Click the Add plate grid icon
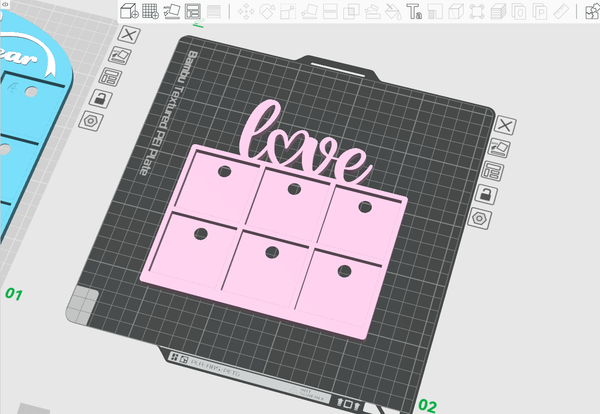 tap(150, 11)
